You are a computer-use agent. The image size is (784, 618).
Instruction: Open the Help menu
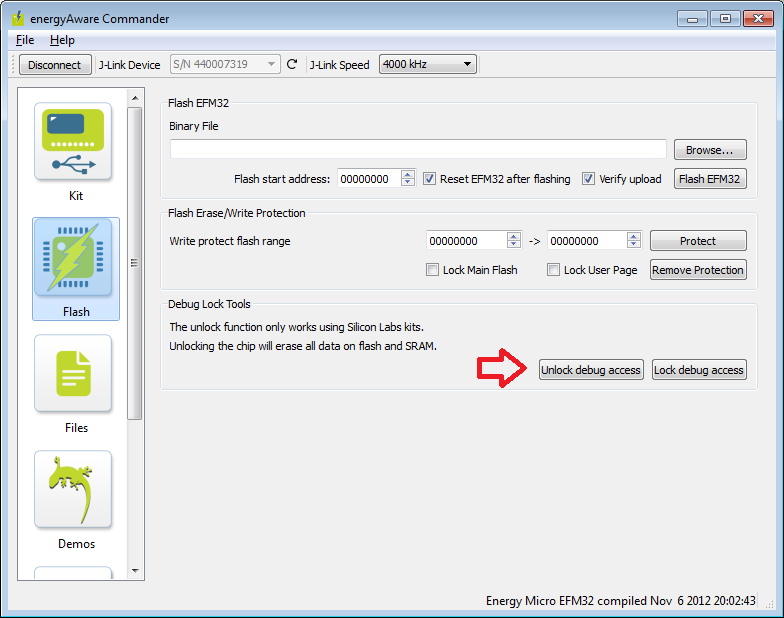point(62,40)
